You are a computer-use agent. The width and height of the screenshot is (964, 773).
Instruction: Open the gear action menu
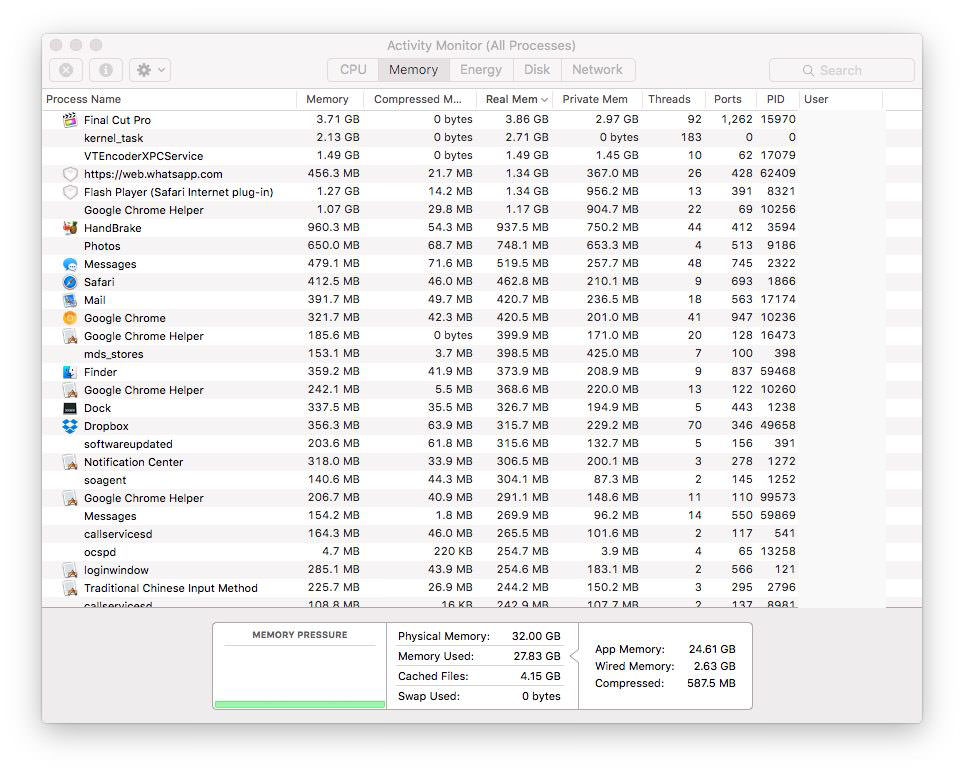[x=150, y=70]
